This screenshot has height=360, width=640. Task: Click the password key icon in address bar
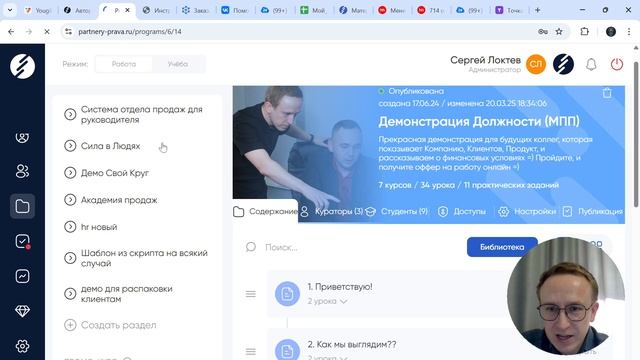coord(543,31)
